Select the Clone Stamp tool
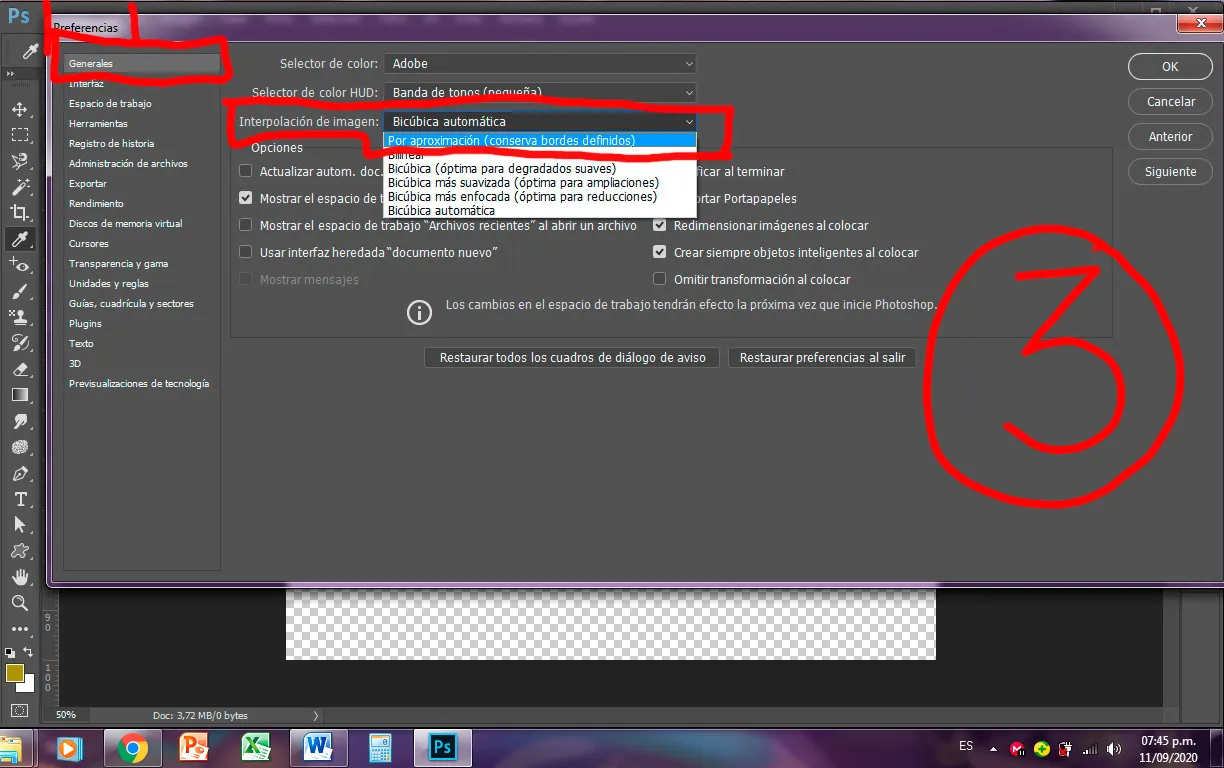Image resolution: width=1224 pixels, height=768 pixels. click(x=19, y=317)
